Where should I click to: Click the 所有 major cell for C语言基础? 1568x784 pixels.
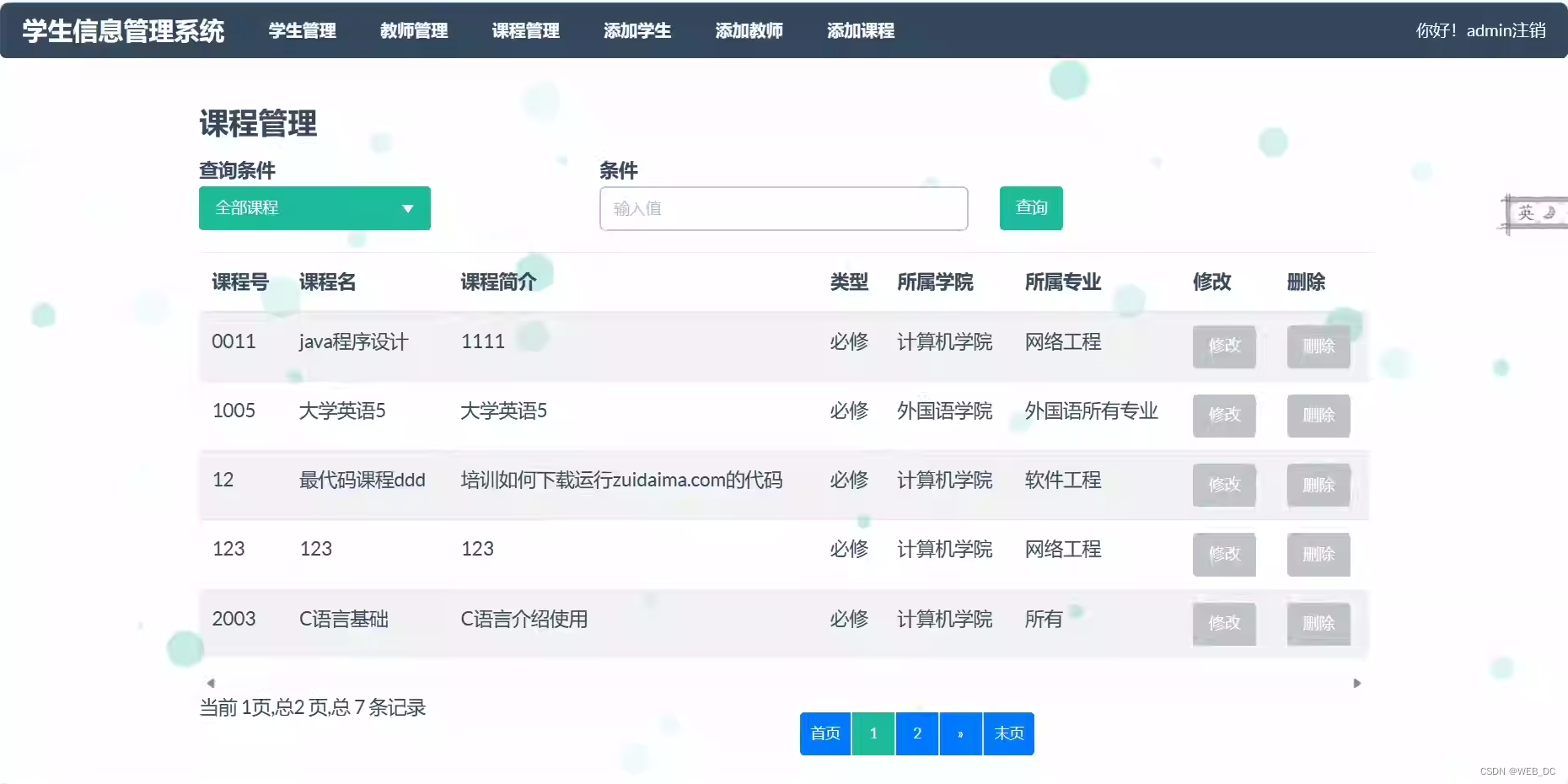1044,619
